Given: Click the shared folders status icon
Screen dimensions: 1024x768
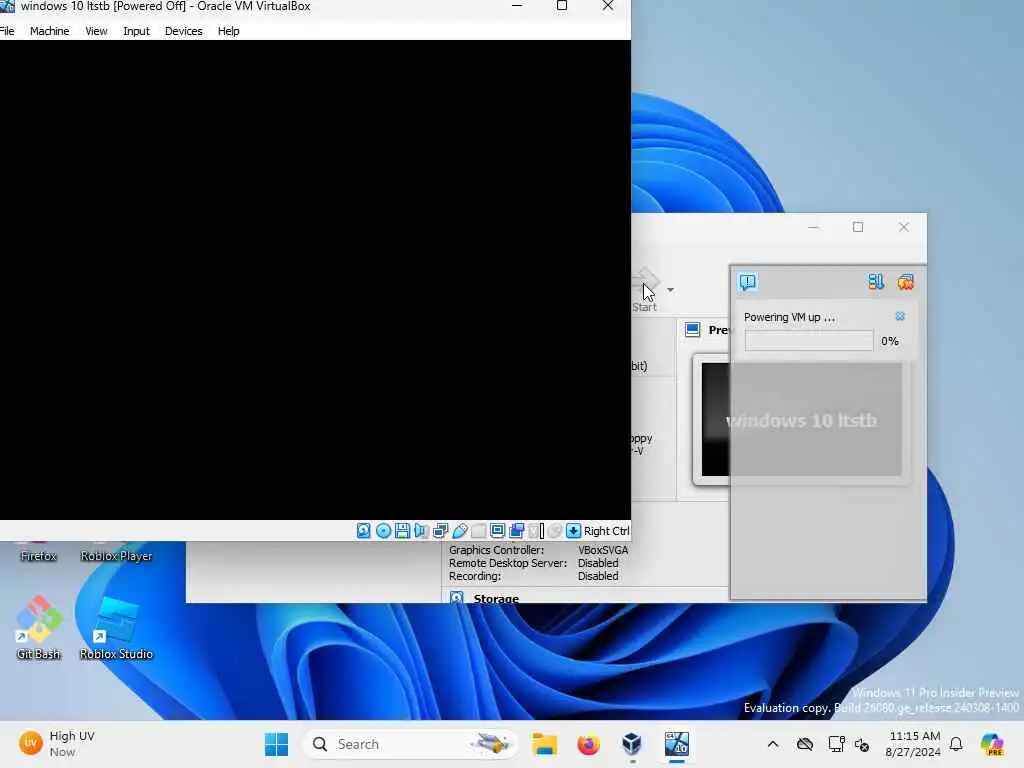Looking at the screenshot, I should [479, 531].
